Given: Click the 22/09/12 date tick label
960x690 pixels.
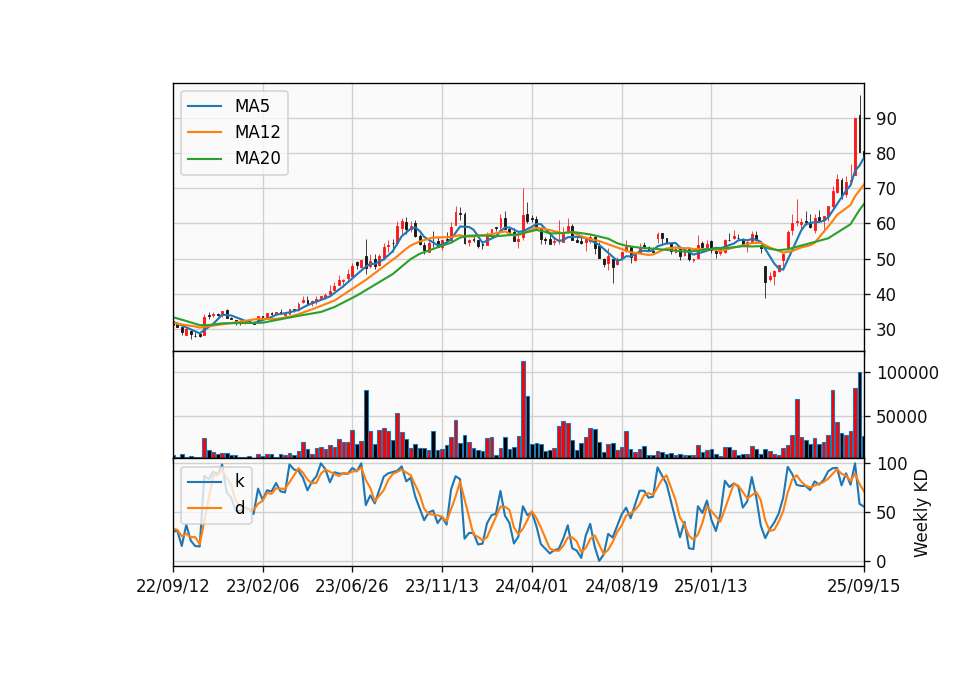Looking at the screenshot, I should coord(173,586).
